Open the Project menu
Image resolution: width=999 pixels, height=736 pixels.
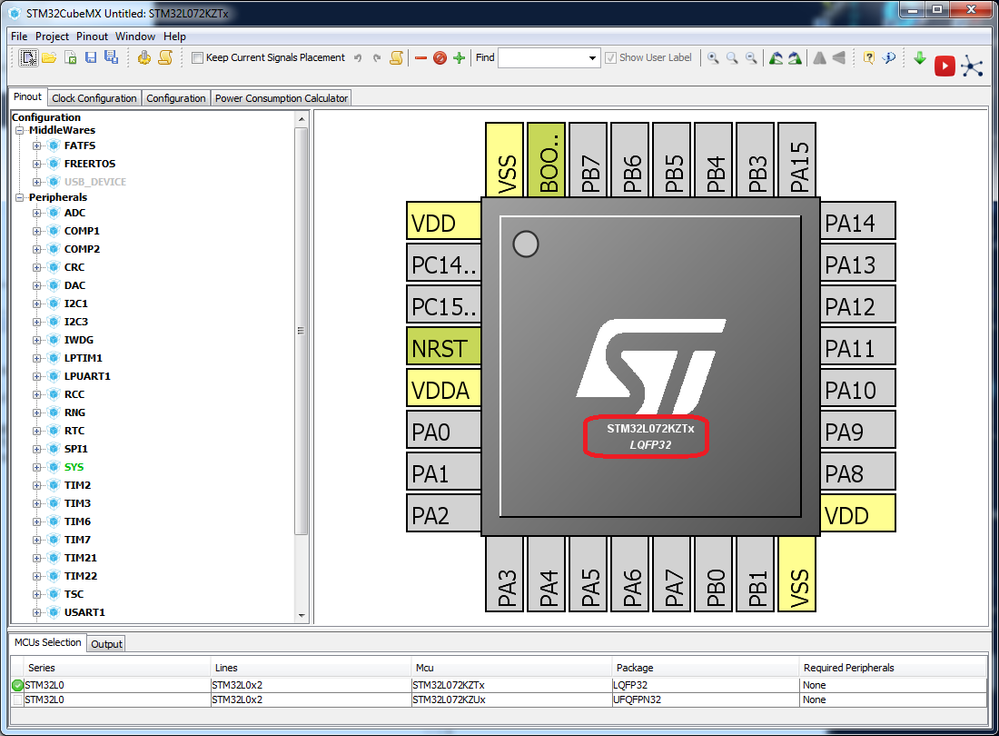click(x=52, y=36)
